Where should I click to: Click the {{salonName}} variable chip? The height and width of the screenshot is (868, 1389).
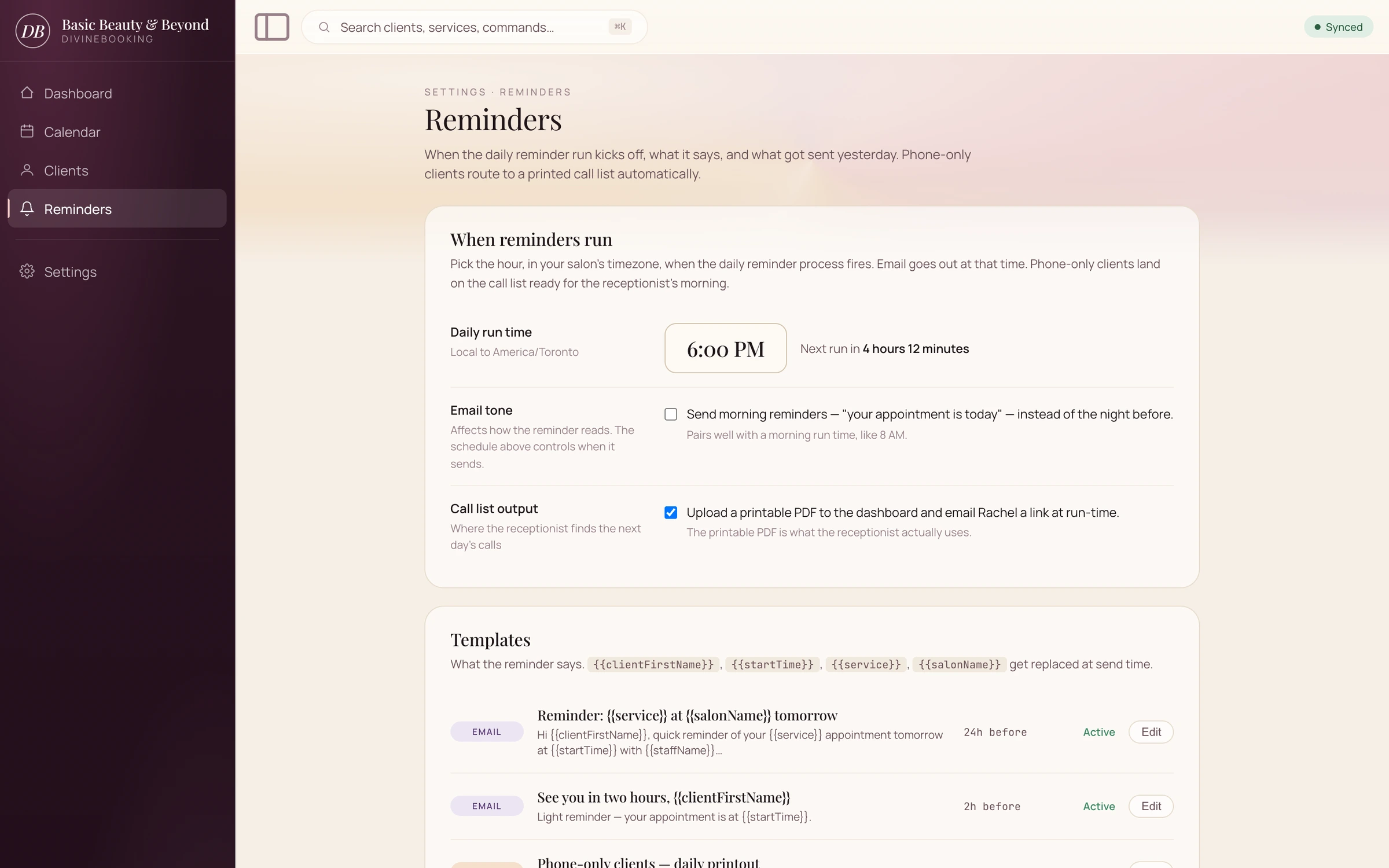pos(960,664)
